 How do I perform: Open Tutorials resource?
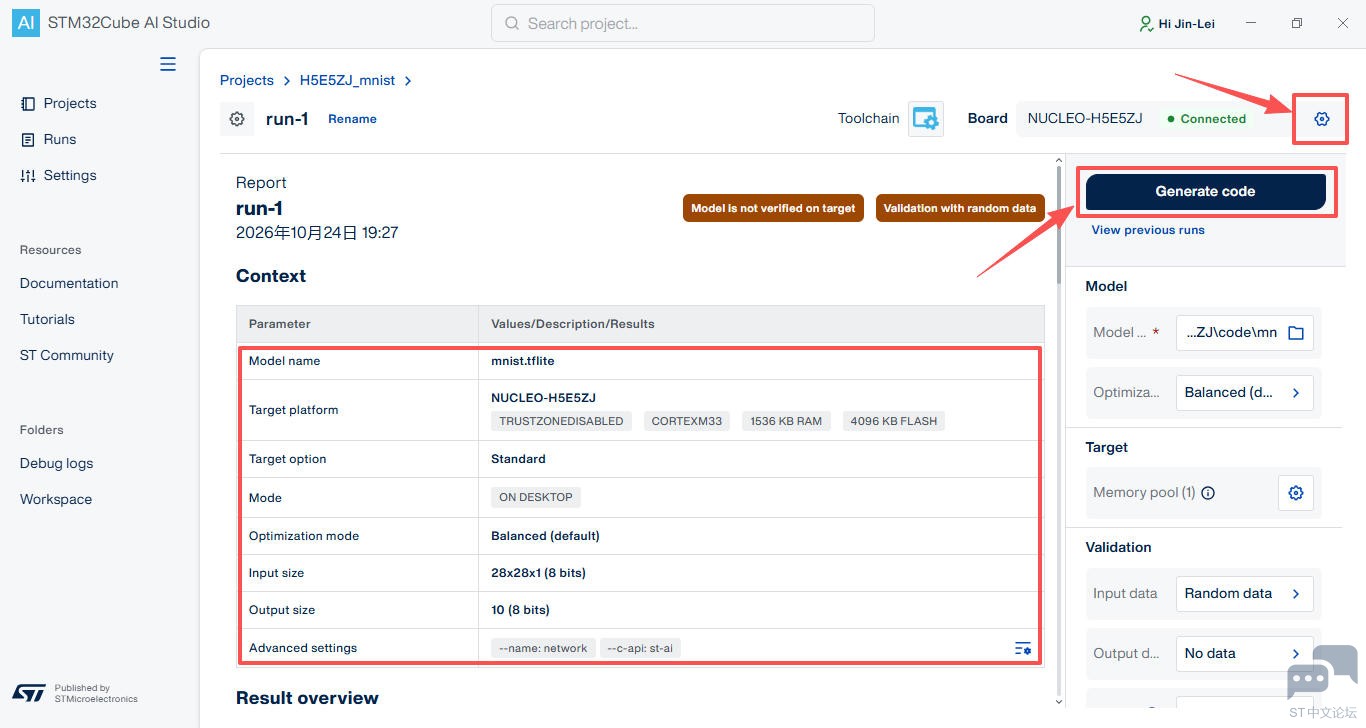[47, 319]
